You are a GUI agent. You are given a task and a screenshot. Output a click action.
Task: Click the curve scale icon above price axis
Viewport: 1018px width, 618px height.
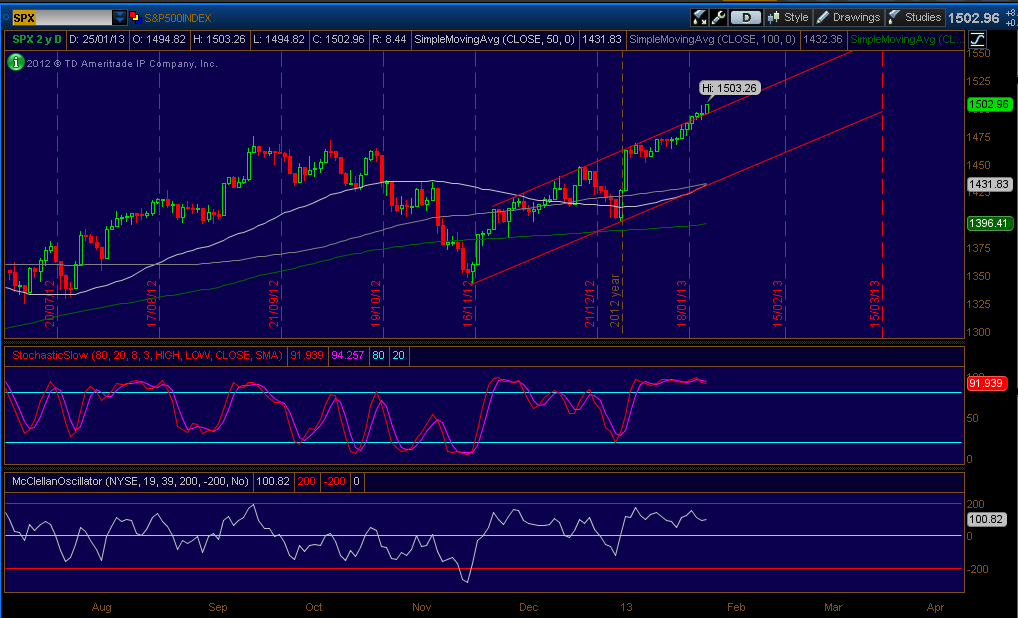(x=977, y=38)
